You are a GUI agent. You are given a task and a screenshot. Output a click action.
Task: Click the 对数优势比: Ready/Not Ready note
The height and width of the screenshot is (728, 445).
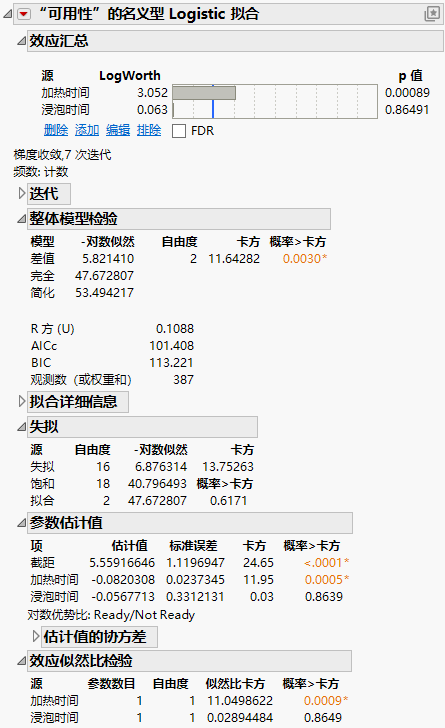(111, 615)
